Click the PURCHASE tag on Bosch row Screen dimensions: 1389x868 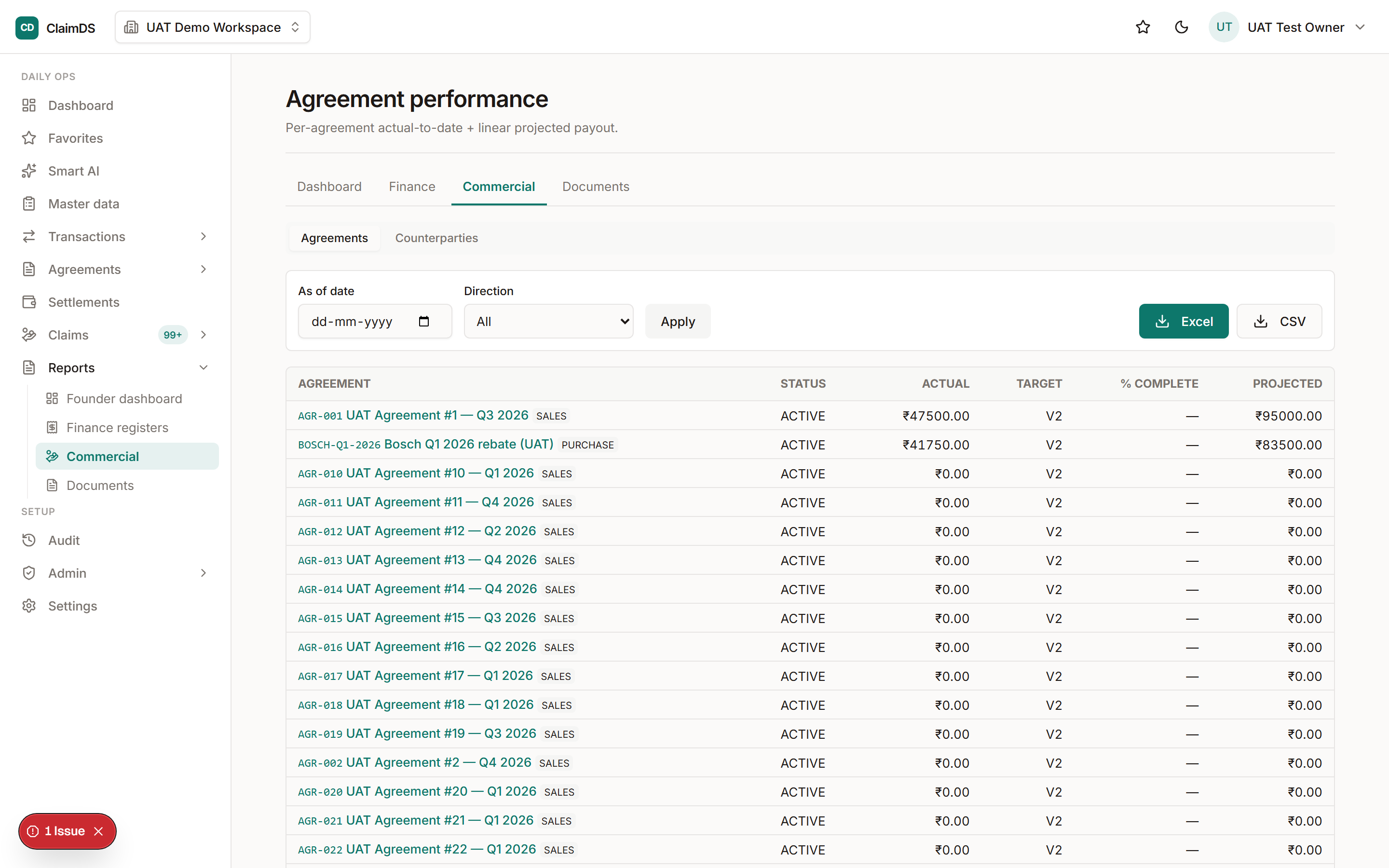click(587, 445)
